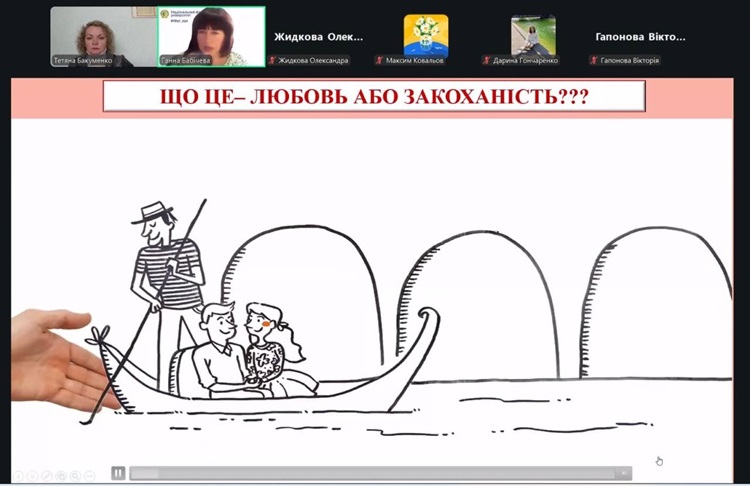Click the video progress seek bar
Image resolution: width=750 pixels, height=486 pixels.
click(x=370, y=473)
